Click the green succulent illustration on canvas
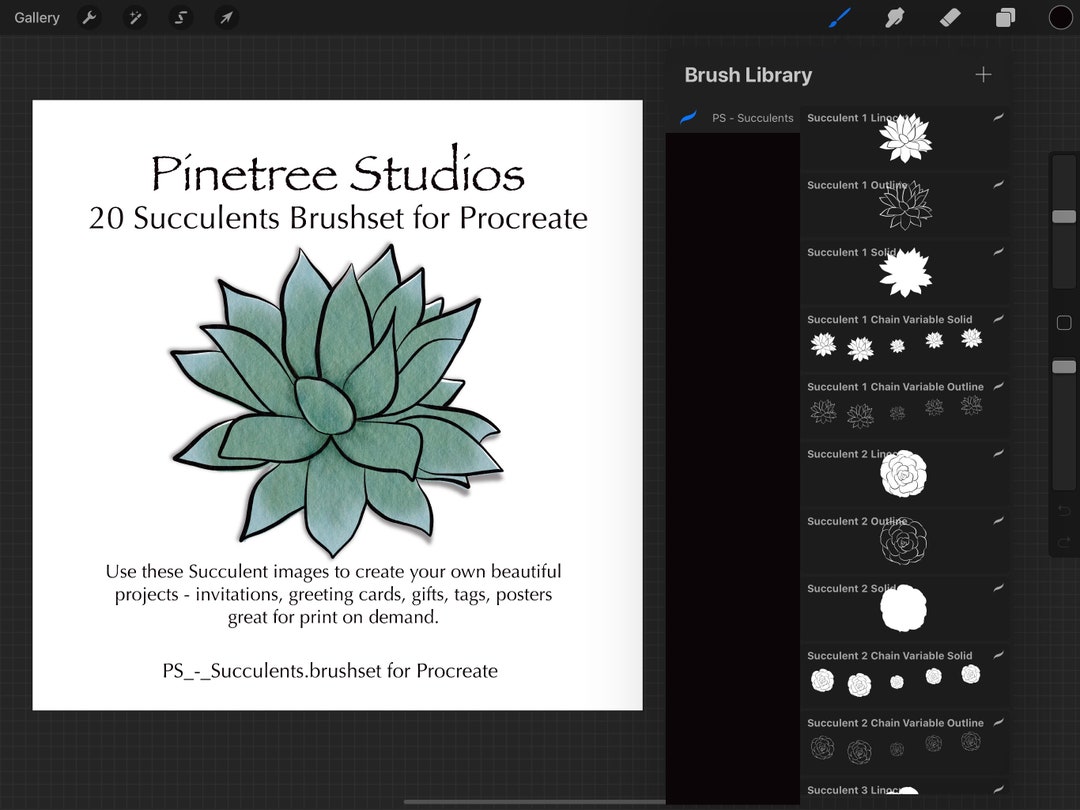Screen dimensions: 1080x810 (x=338, y=399)
